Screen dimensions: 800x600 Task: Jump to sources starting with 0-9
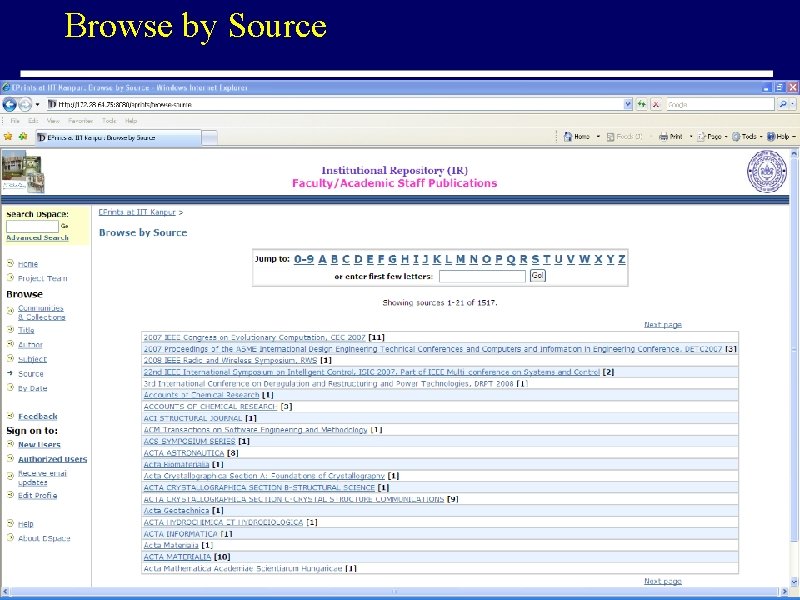304,259
